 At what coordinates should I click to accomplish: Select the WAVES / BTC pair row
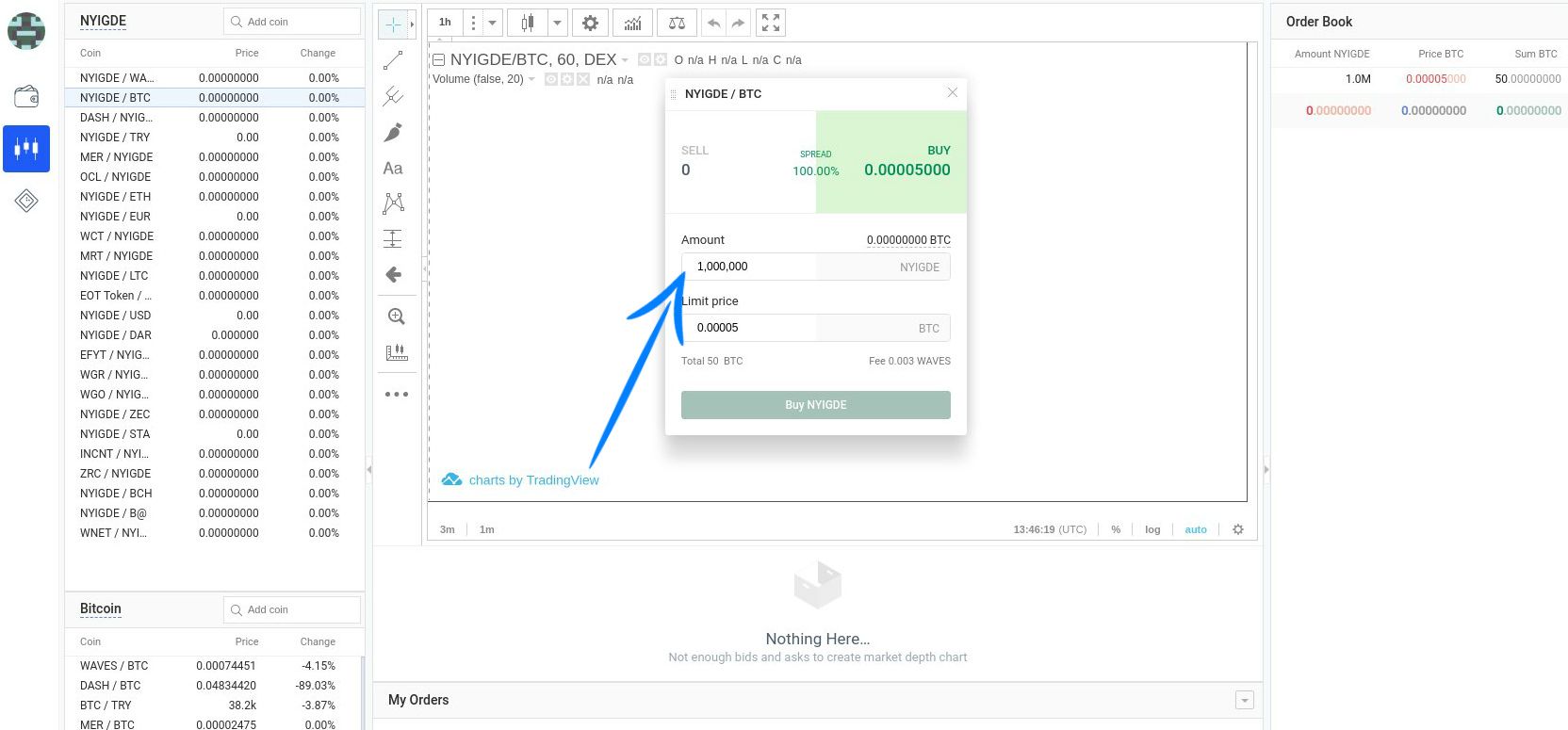click(x=213, y=666)
